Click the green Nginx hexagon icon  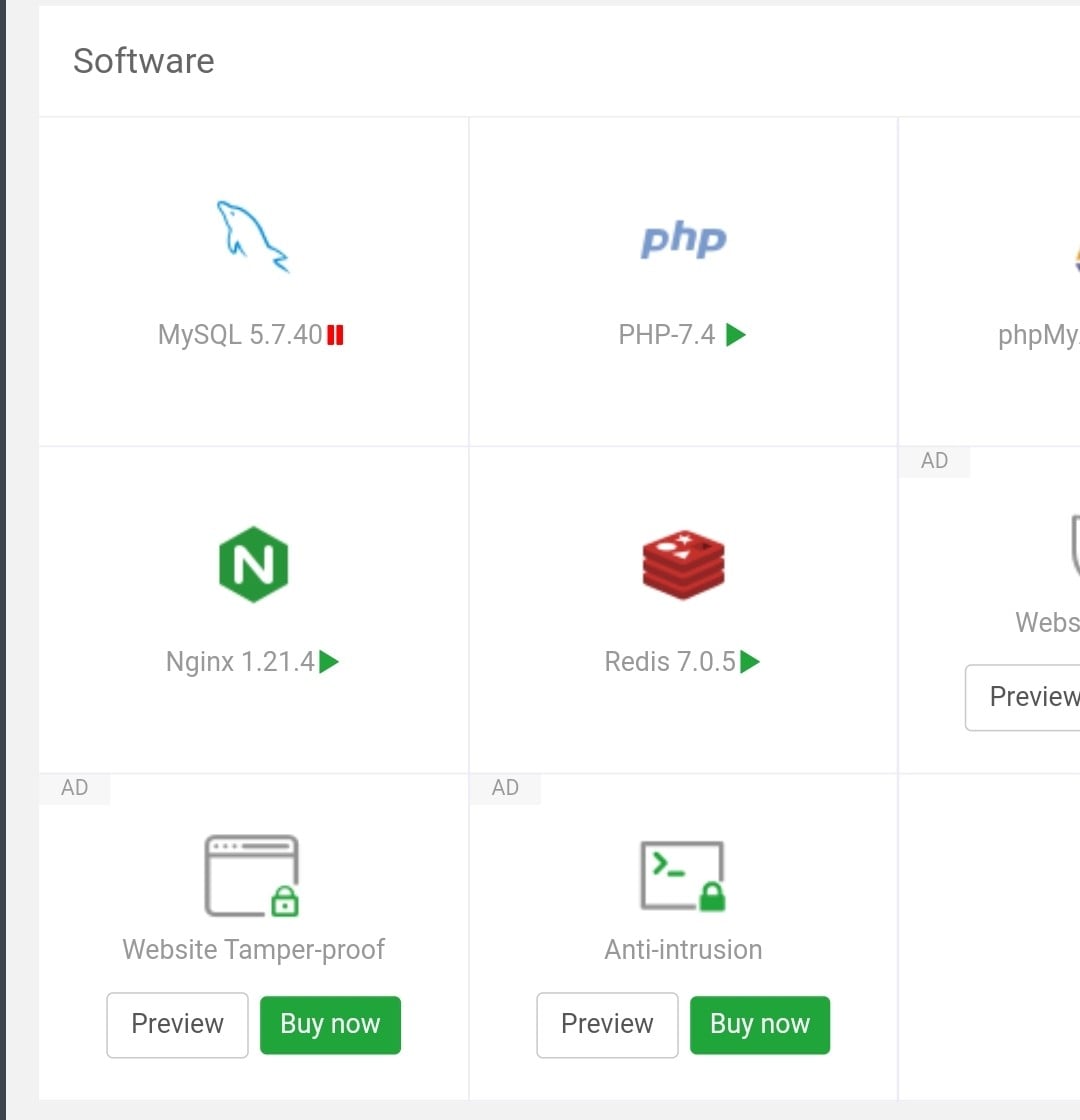click(x=253, y=564)
